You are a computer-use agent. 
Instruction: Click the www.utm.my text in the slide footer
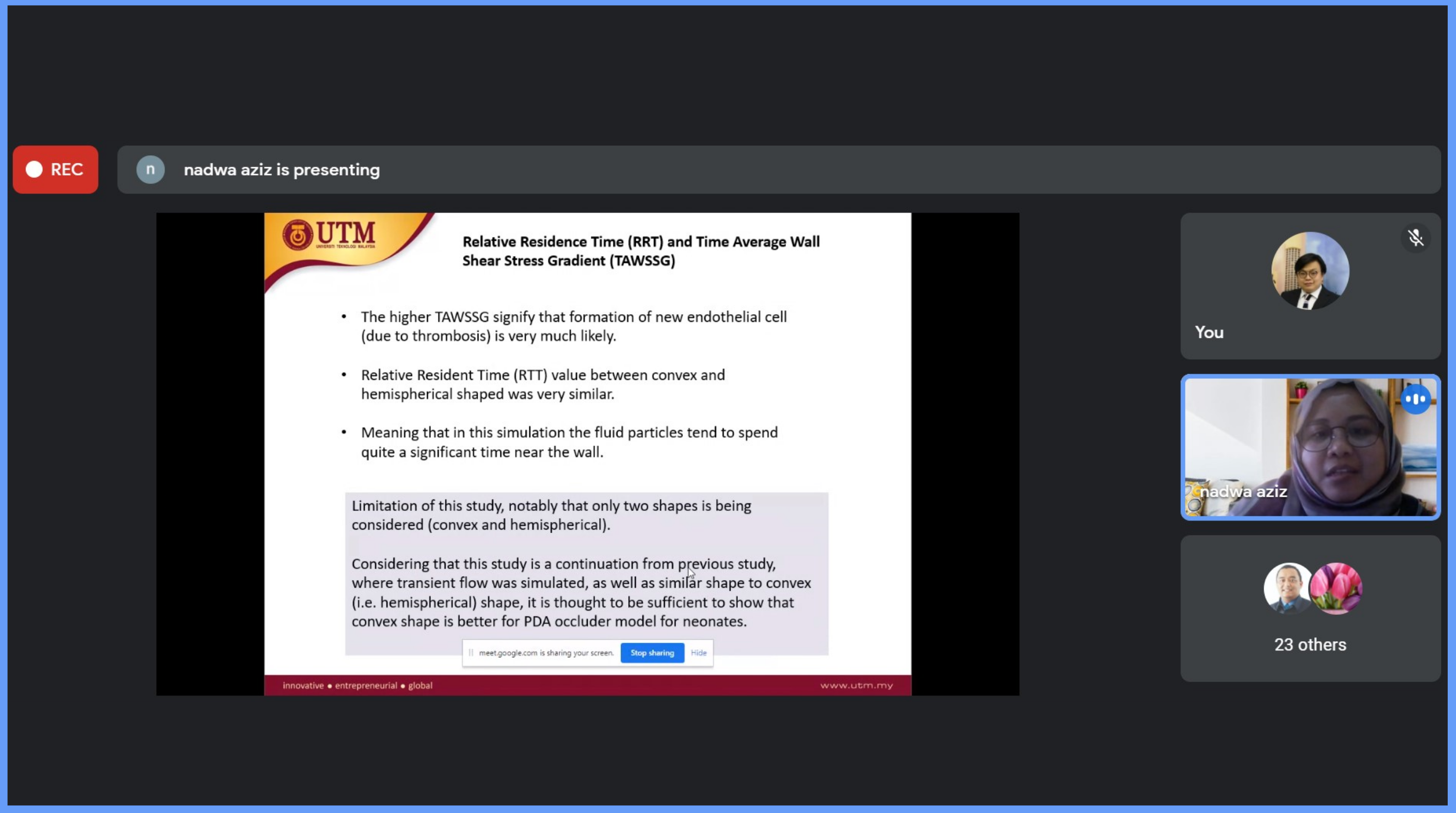point(856,685)
